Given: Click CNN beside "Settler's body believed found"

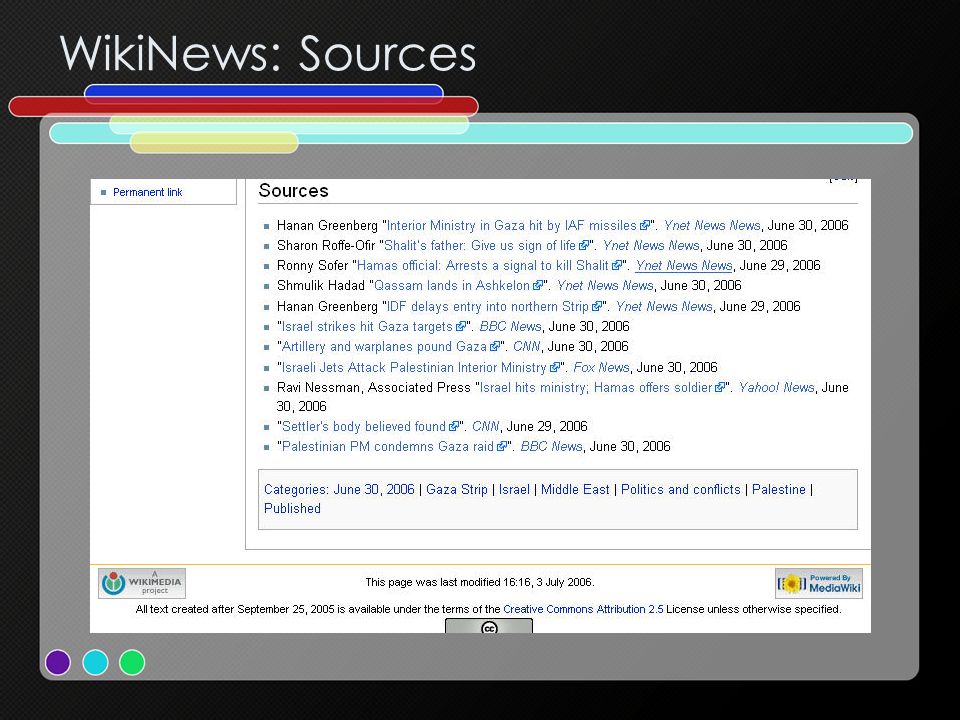Looking at the screenshot, I should click(x=486, y=426).
